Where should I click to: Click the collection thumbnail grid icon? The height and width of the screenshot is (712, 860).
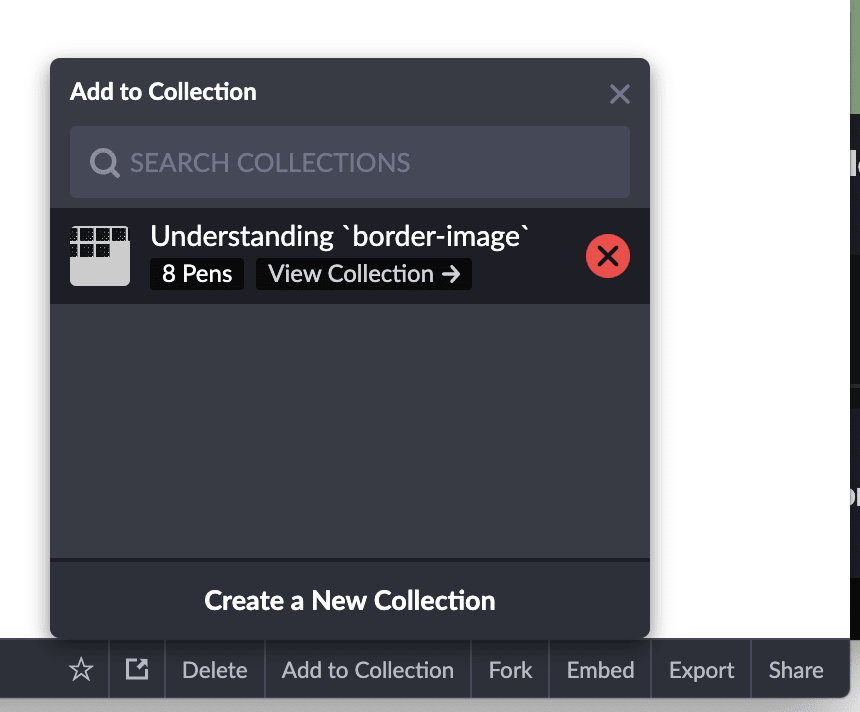(100, 256)
